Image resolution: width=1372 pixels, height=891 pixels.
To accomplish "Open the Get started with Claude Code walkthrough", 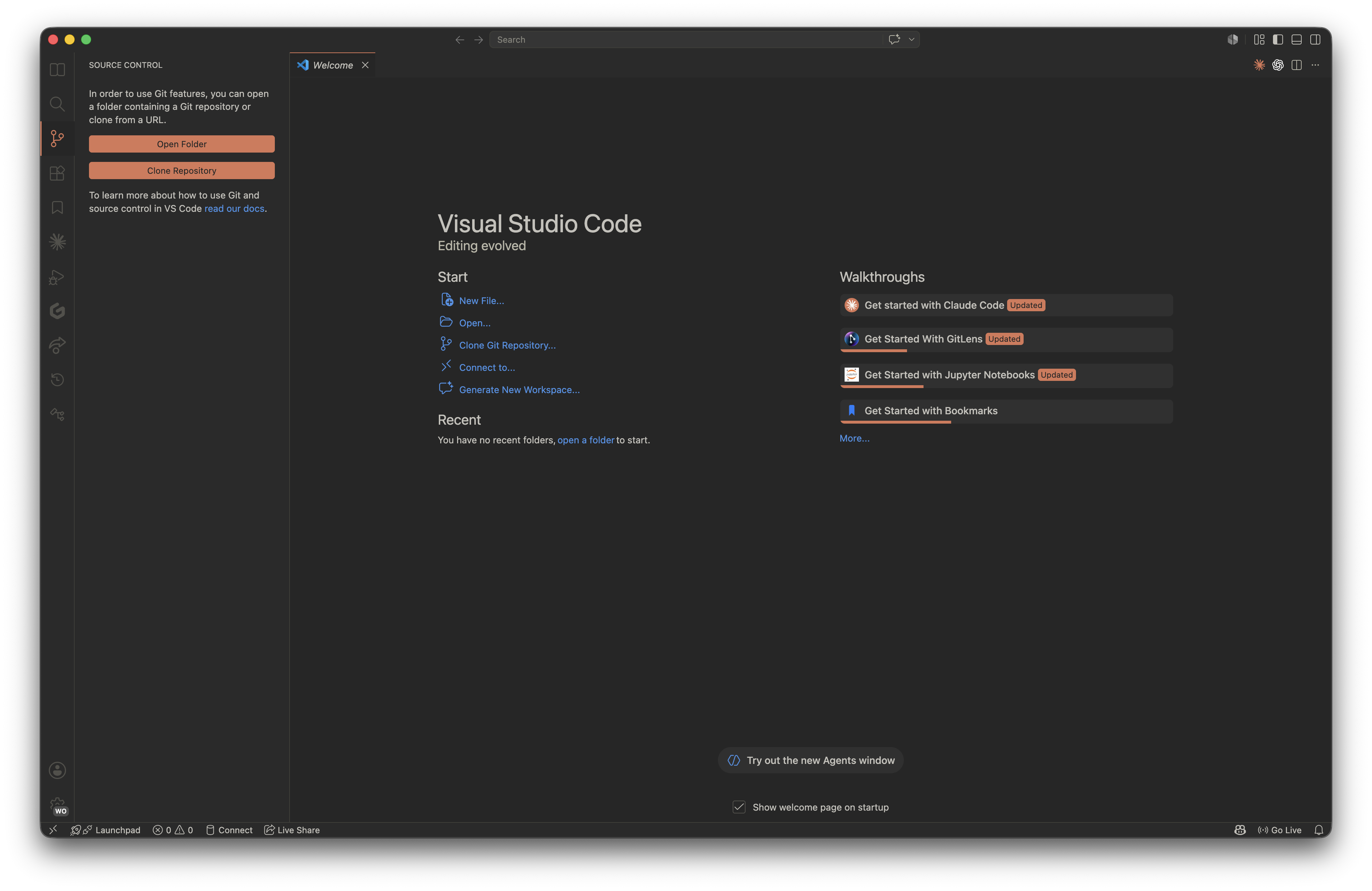I will pos(1006,305).
